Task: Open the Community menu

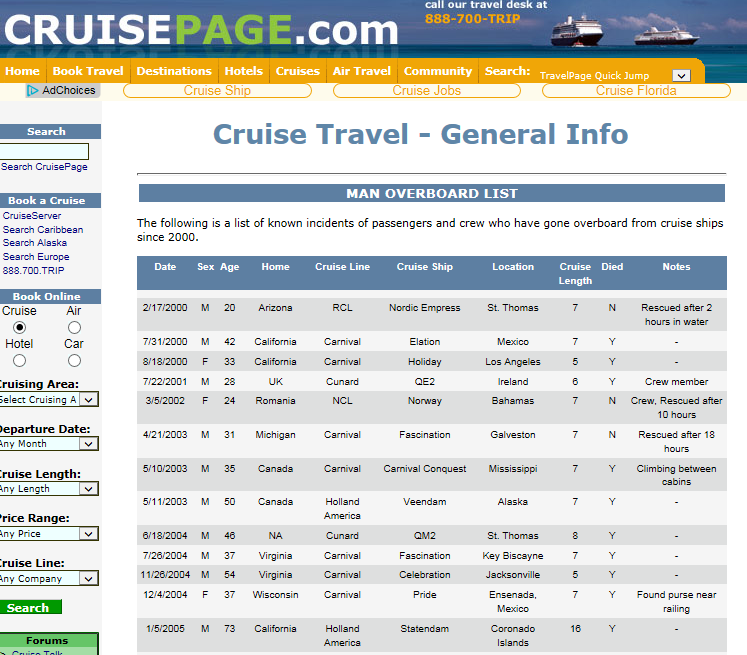Action: tap(438, 71)
